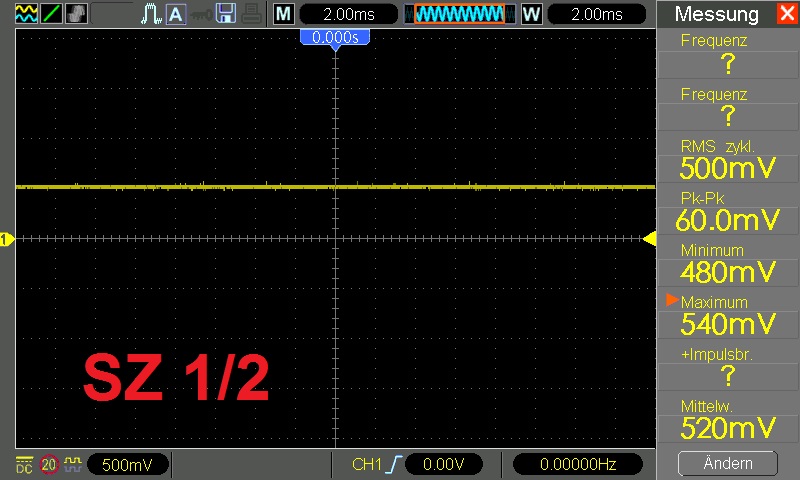Viewport: 800px width, 480px height.
Task: Select the W timebase 2.00ms value
Action: pos(597,14)
